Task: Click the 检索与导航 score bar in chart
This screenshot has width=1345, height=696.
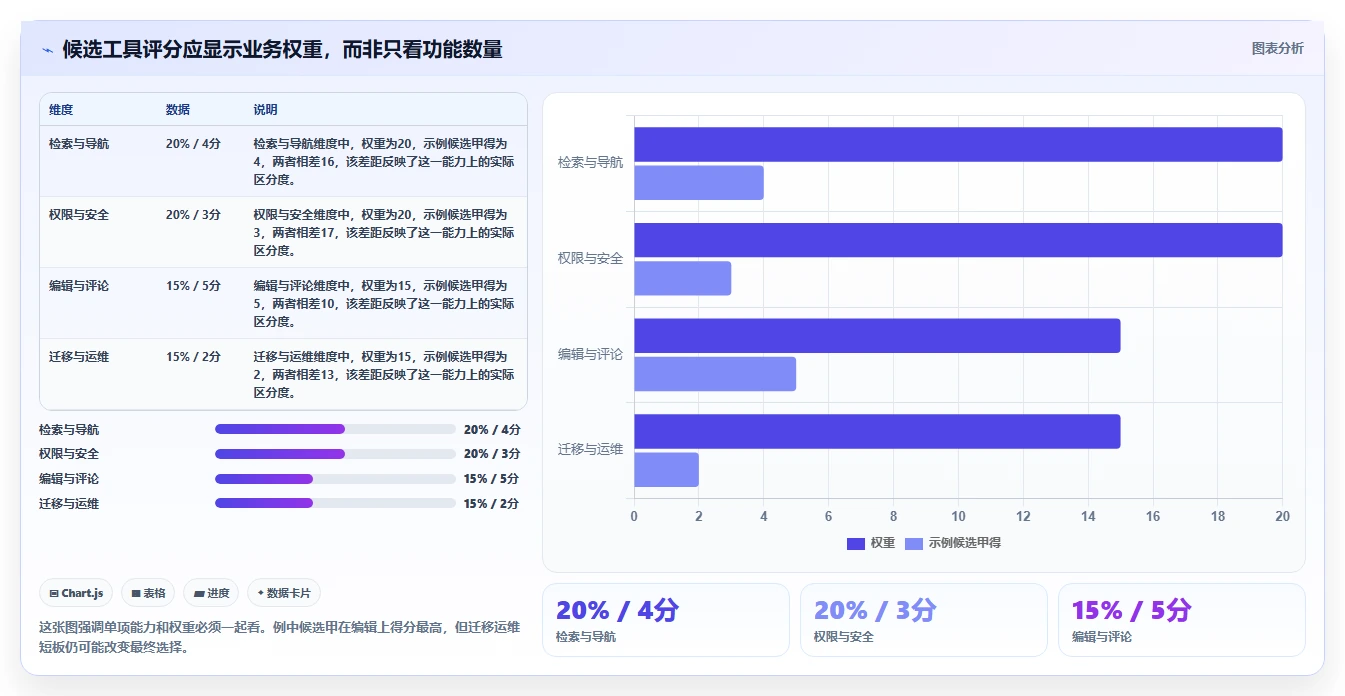Action: click(699, 183)
